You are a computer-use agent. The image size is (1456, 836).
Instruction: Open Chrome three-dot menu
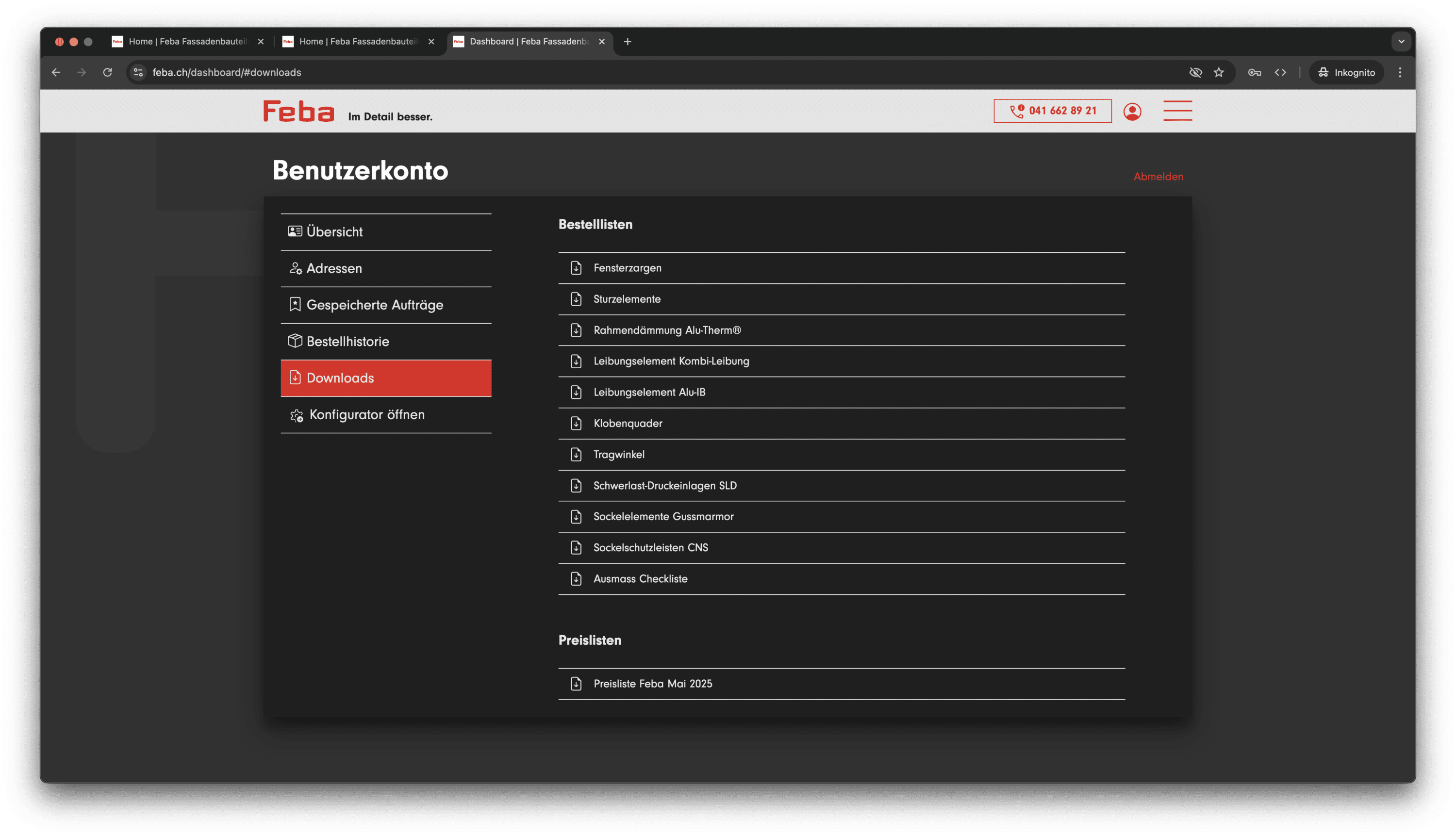click(x=1400, y=72)
